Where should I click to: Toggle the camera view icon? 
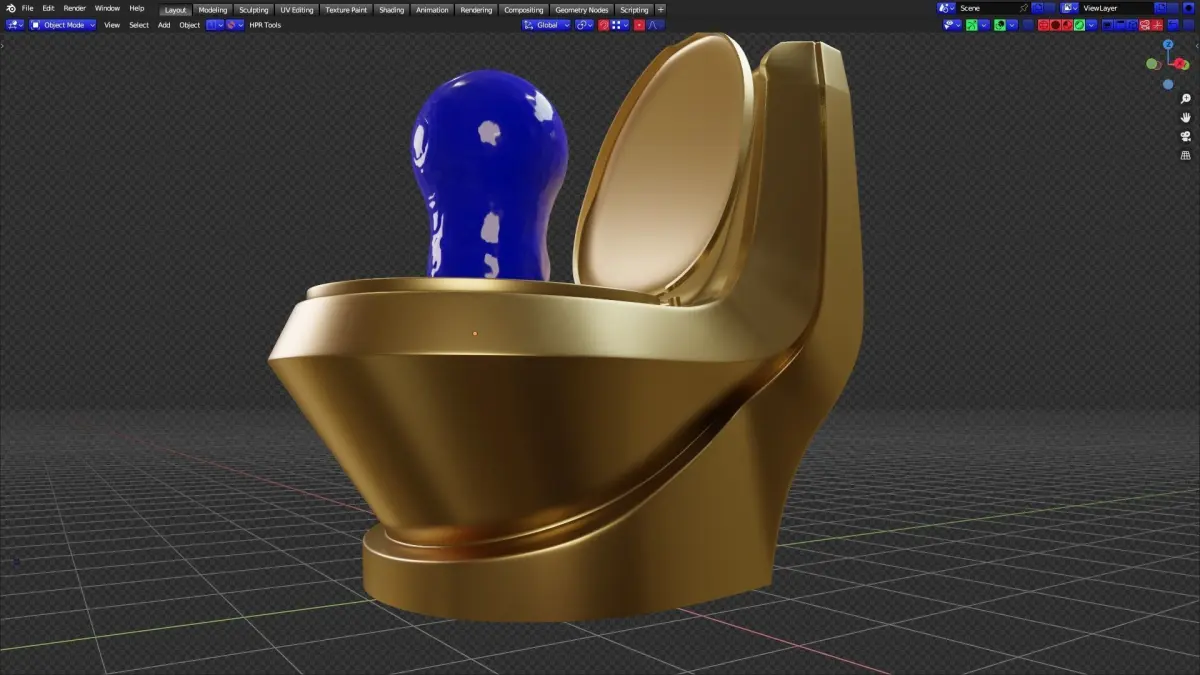[1186, 137]
